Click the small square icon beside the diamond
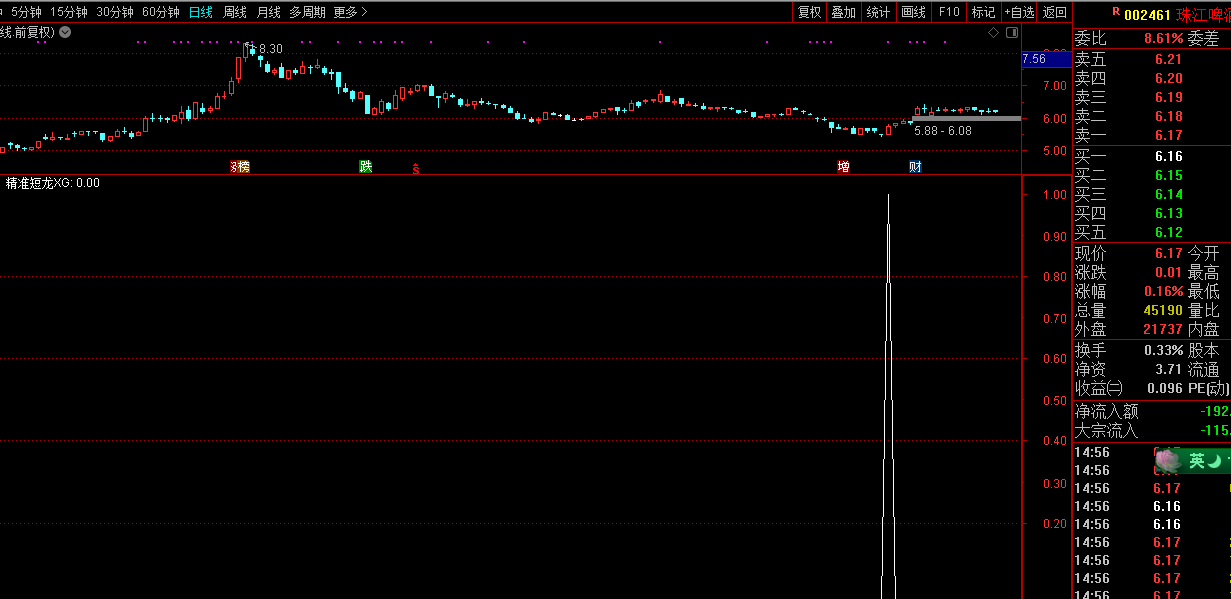The height and width of the screenshot is (599, 1231). coord(1011,33)
